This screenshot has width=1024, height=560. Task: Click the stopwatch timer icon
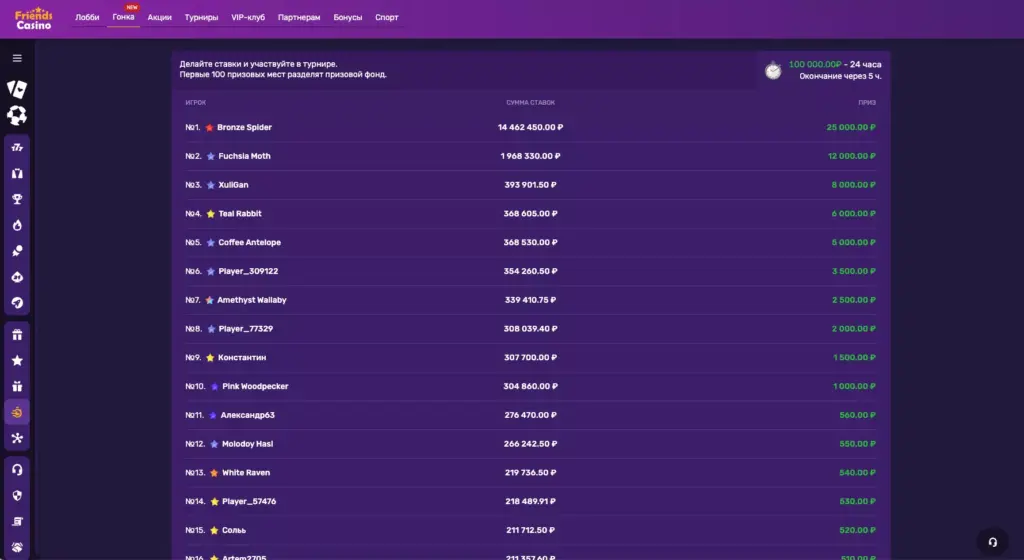(x=773, y=70)
